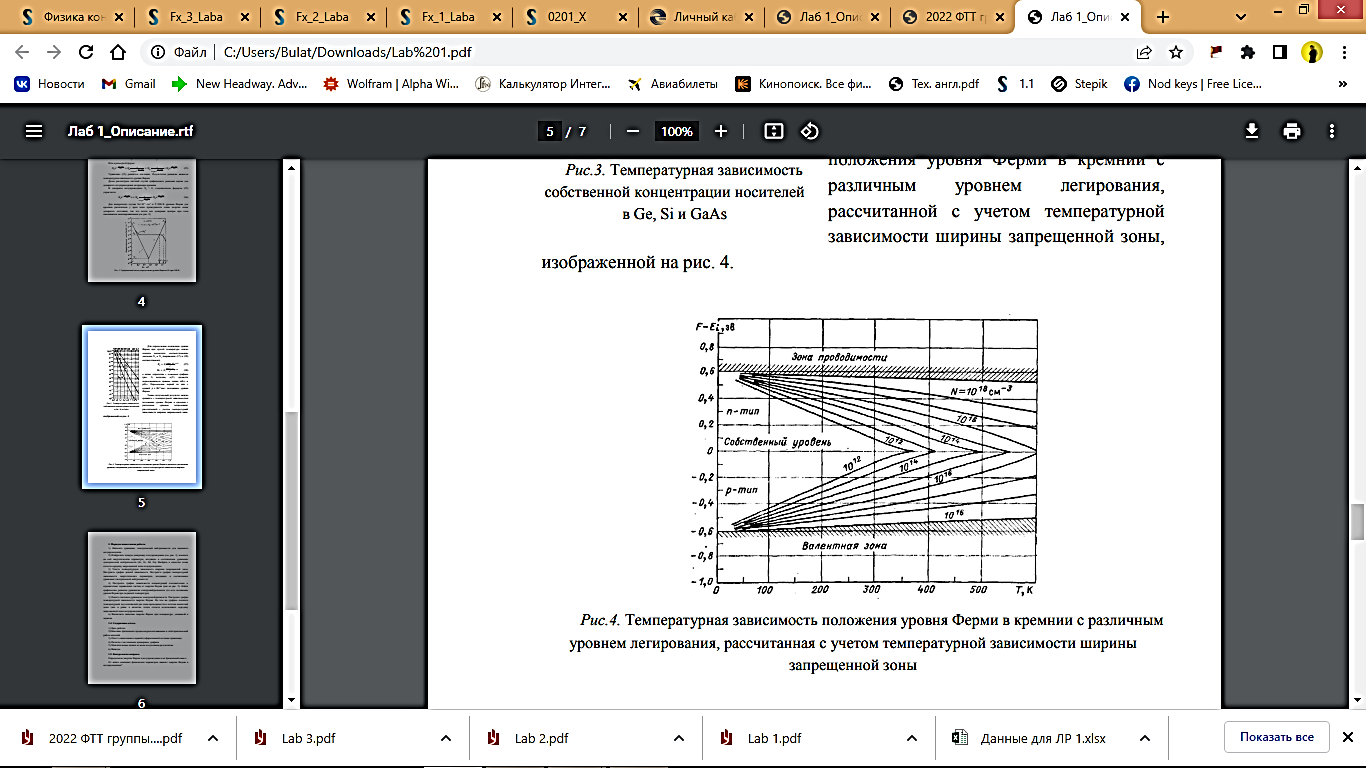Select page 4 thumbnail
The image size is (1366, 768).
[141, 220]
